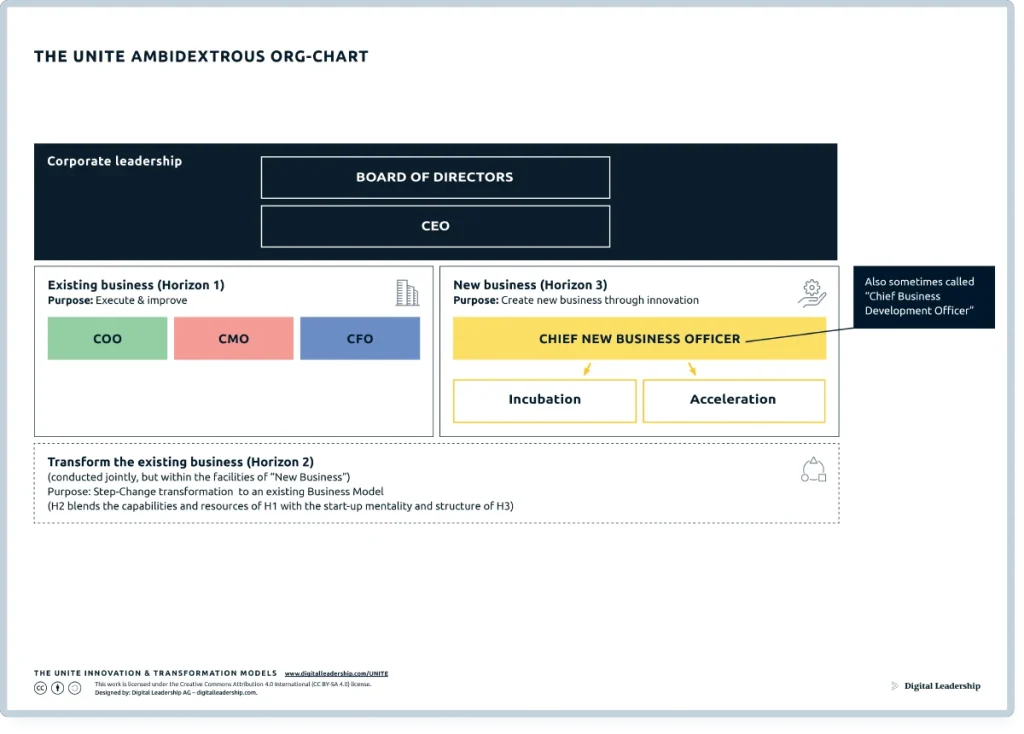Screen dimensions: 1024x734
Task: Click the left yellow arrow toward Incubation
Action: coord(588,370)
